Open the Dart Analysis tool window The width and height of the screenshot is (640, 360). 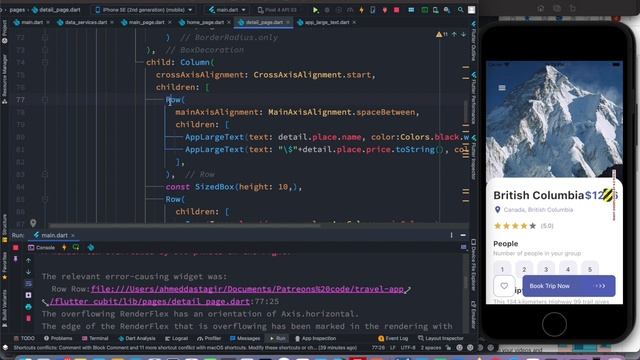pyautogui.click(x=137, y=338)
